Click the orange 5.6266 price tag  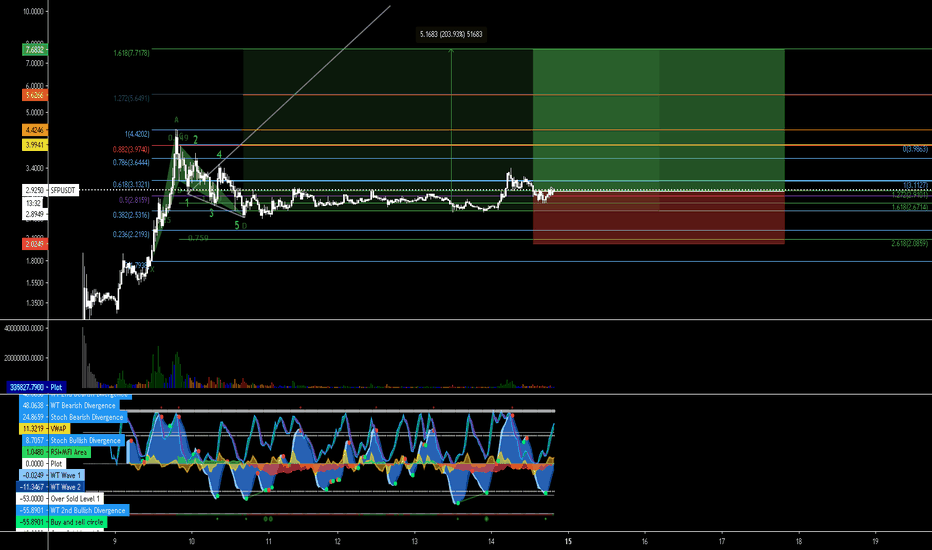(34, 95)
